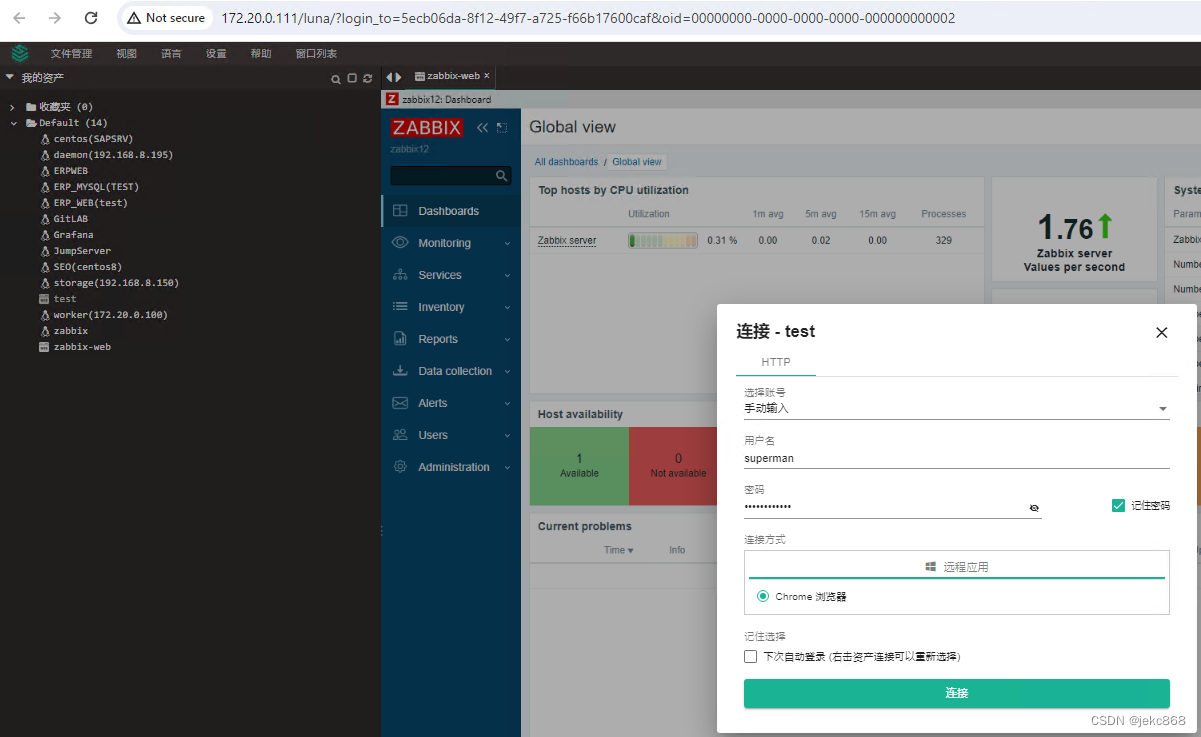1201x737 pixels.
Task: Click the Dashboards menu icon
Action: coord(400,211)
